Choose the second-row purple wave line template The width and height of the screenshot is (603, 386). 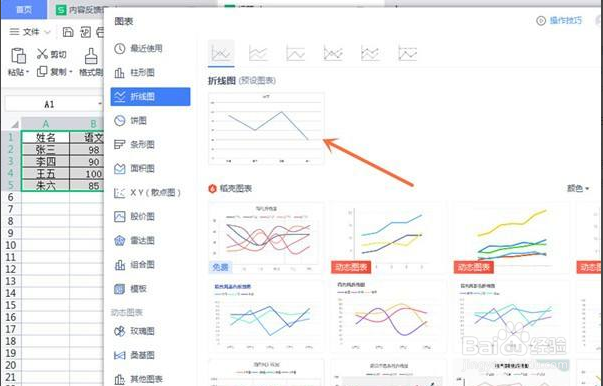388,316
